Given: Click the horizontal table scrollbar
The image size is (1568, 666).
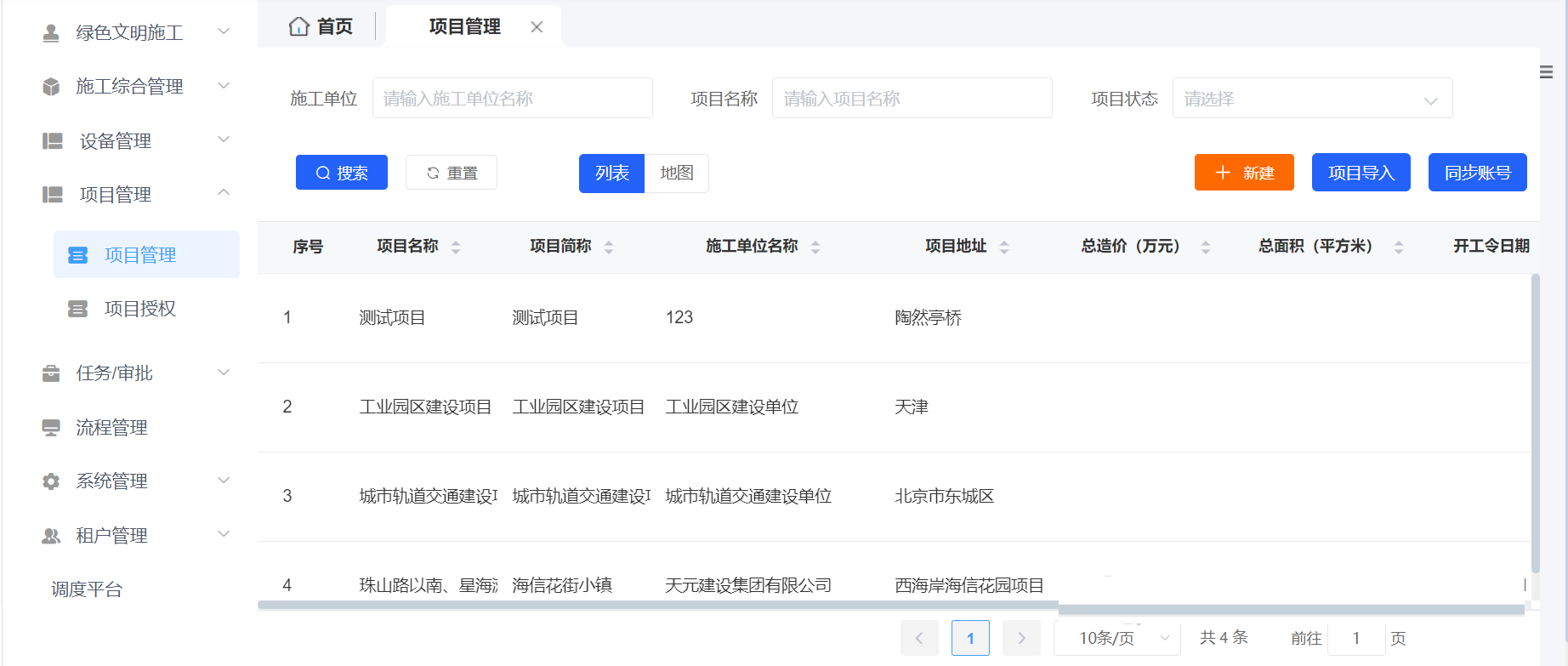Looking at the screenshot, I should coord(657,606).
